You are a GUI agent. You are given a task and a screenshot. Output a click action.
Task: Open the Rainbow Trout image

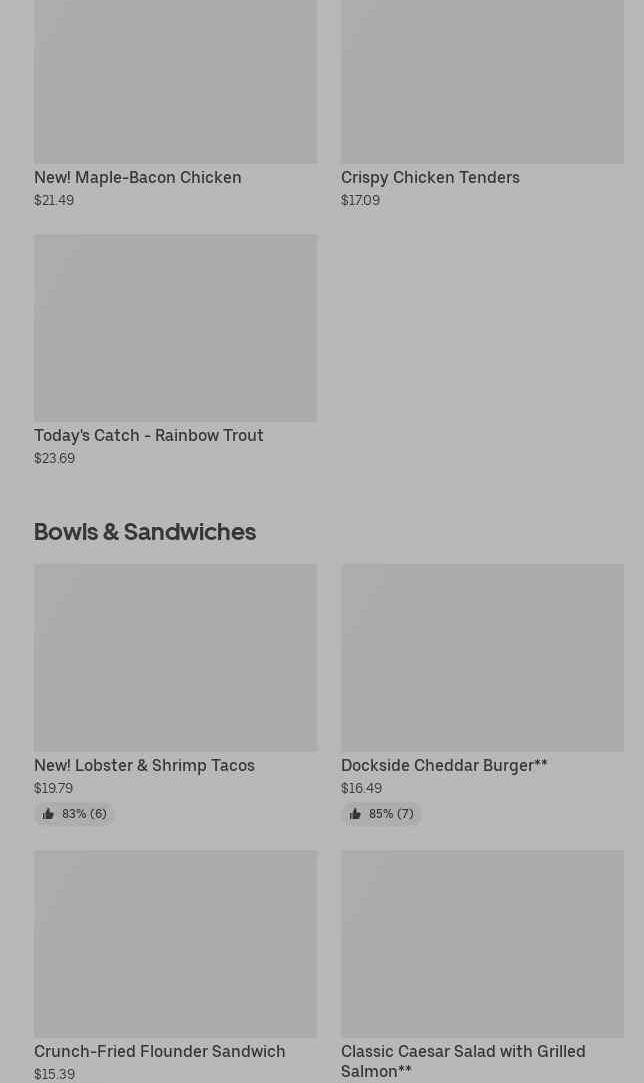[175, 328]
